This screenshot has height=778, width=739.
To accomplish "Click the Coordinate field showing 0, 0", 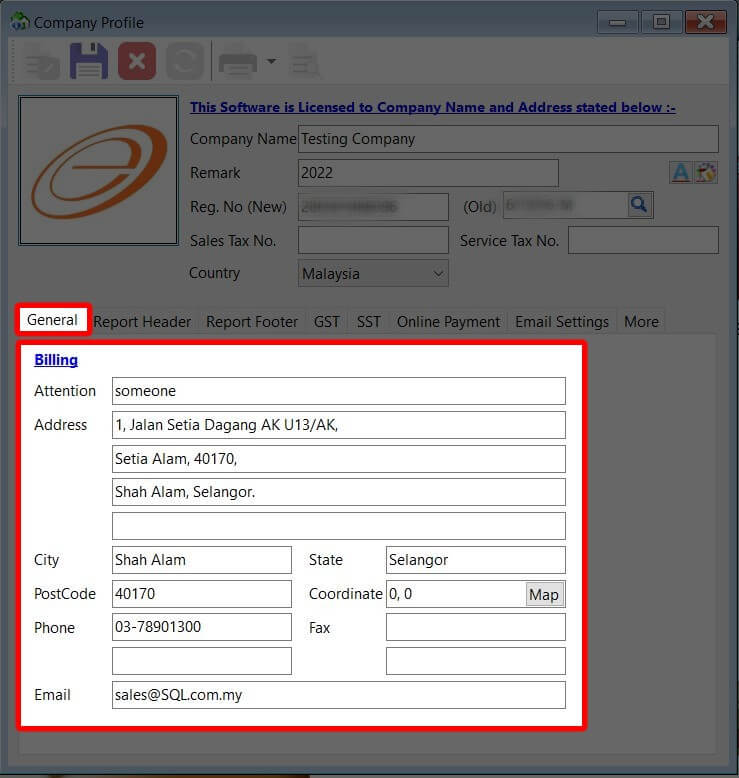I will tap(456, 594).
